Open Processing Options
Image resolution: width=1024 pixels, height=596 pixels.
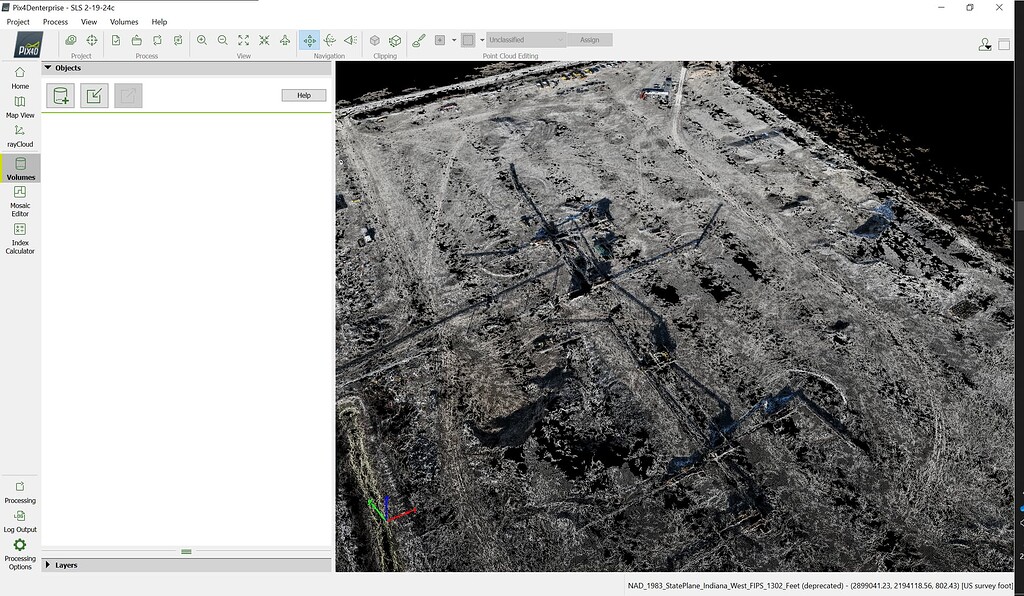click(20, 552)
